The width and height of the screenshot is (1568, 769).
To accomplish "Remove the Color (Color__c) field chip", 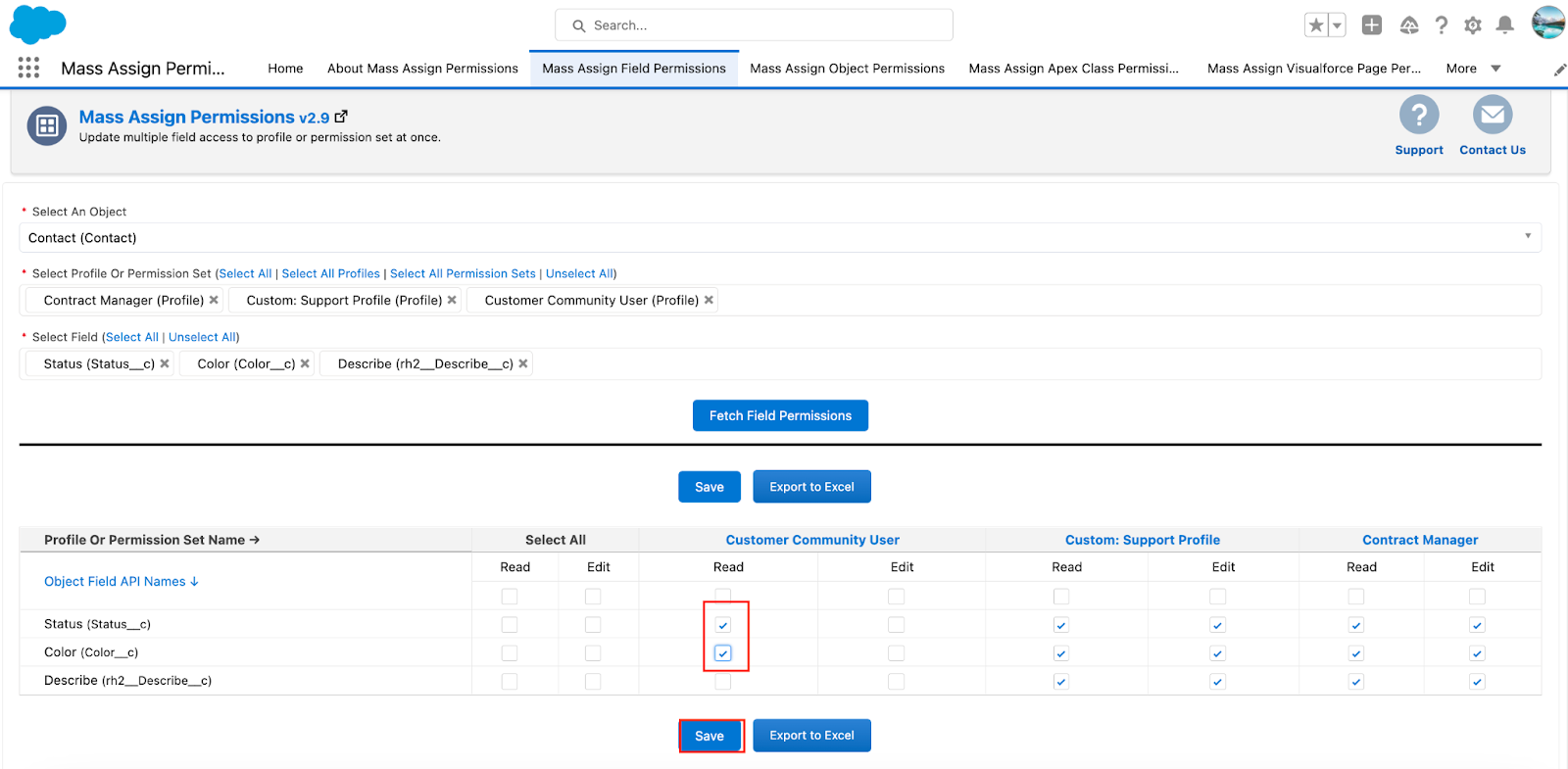I will pyautogui.click(x=305, y=363).
